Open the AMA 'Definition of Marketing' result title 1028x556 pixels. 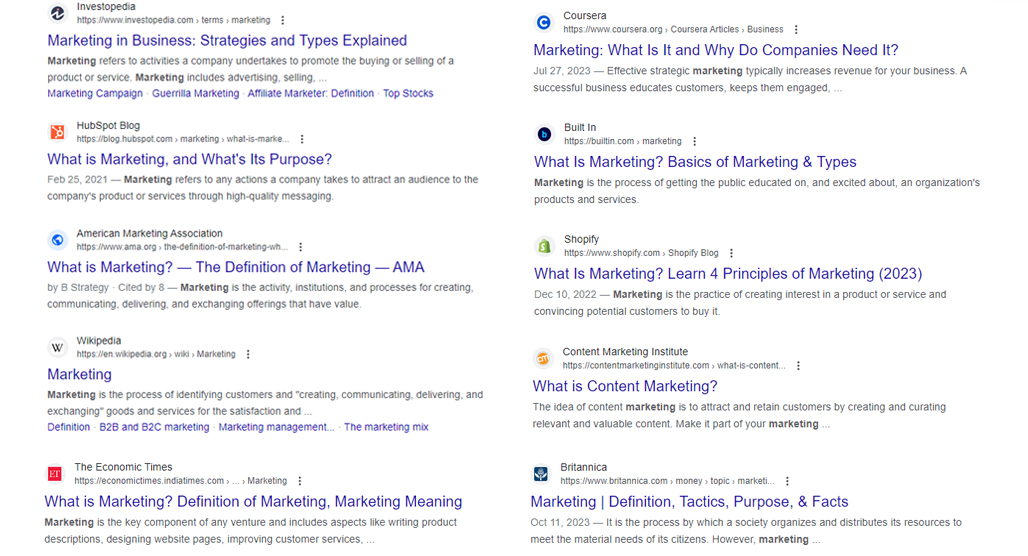pyautogui.click(x=236, y=268)
